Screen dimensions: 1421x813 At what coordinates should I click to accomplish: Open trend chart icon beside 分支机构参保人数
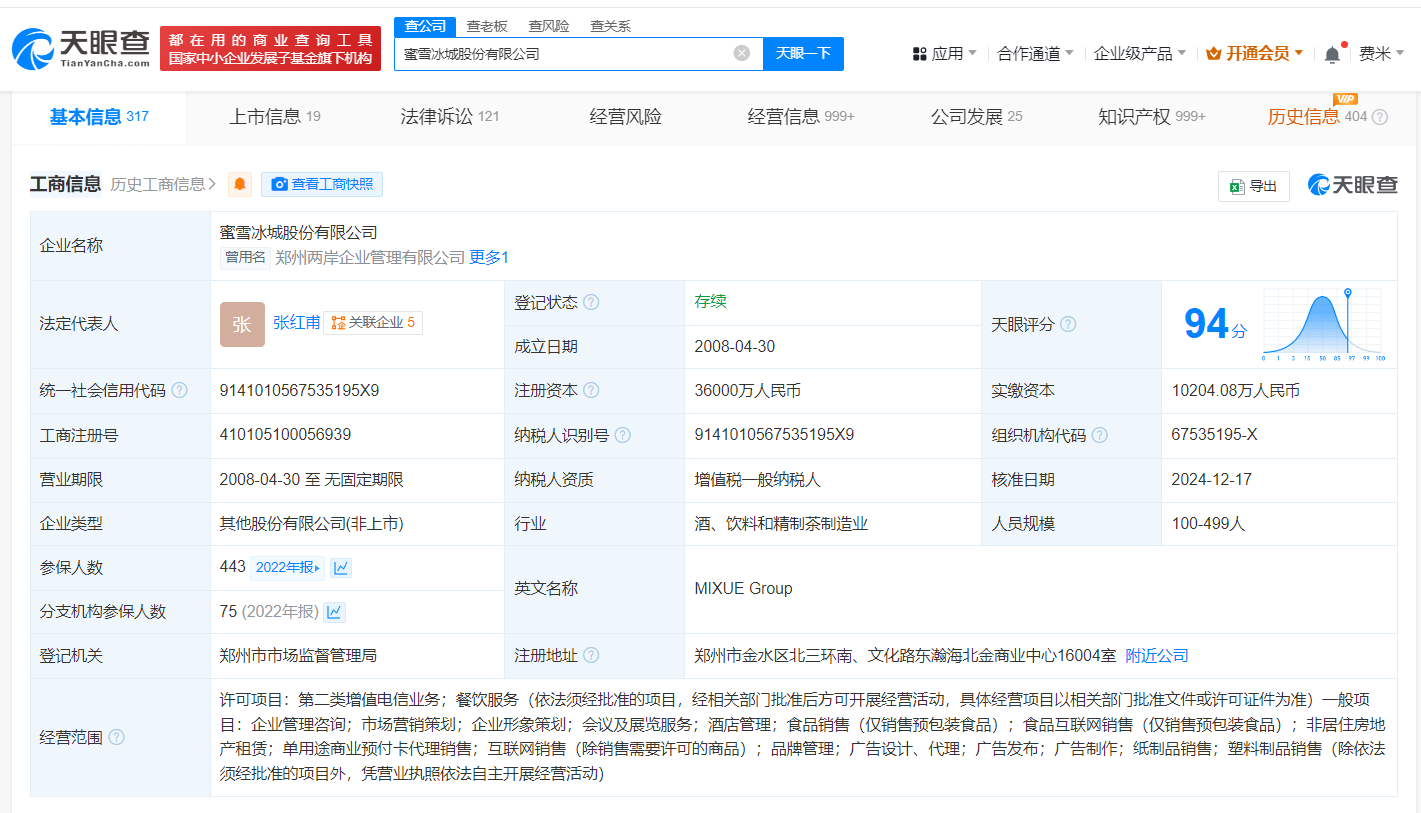tap(335, 612)
